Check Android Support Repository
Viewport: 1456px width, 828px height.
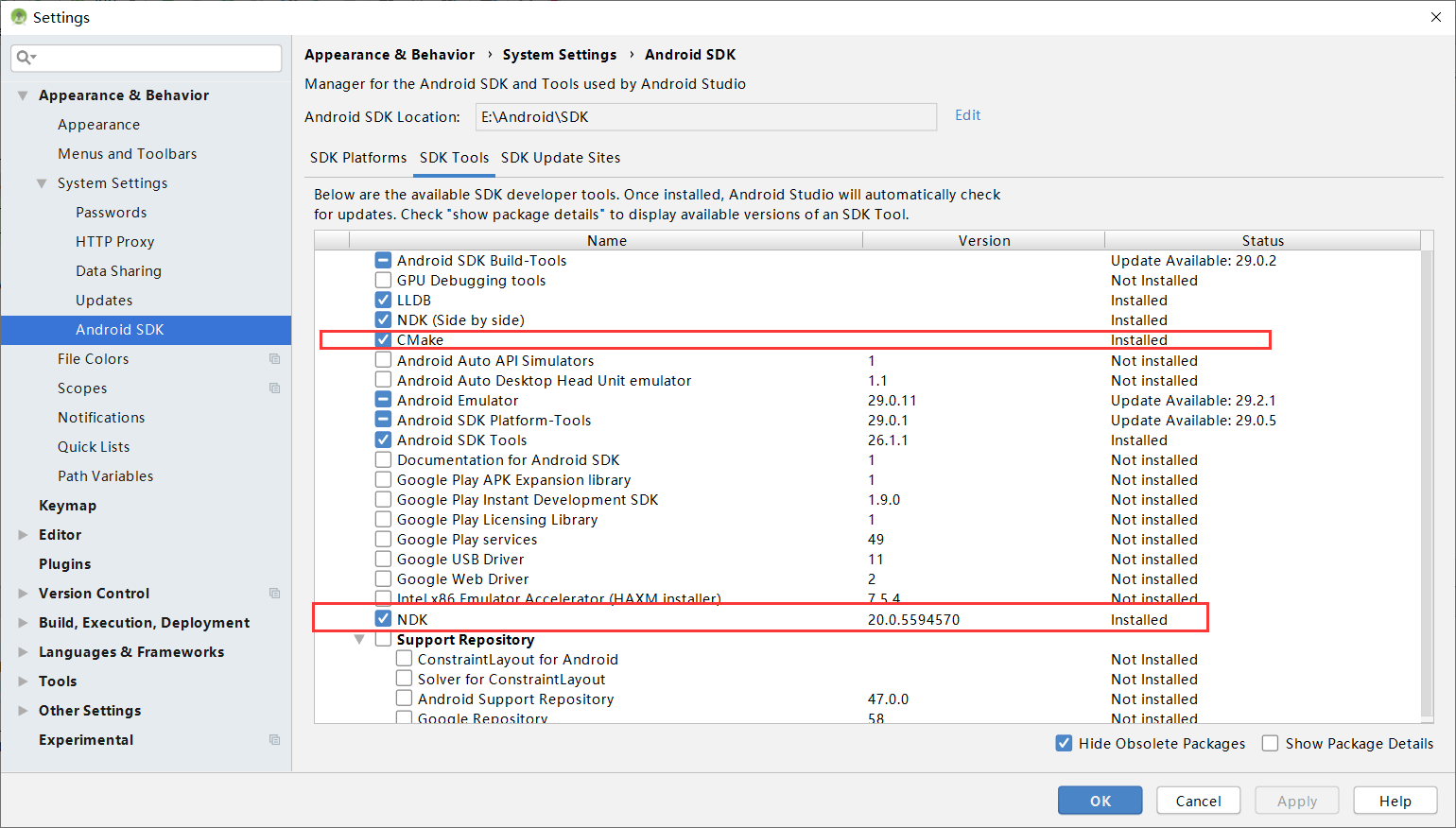[404, 699]
